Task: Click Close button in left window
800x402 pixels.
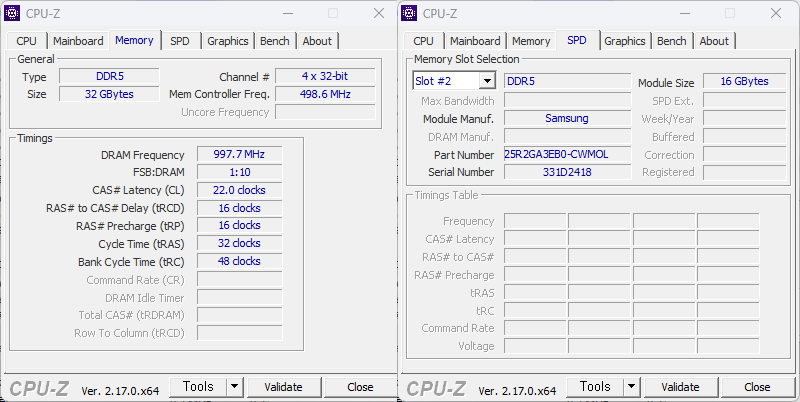Action: point(360,387)
